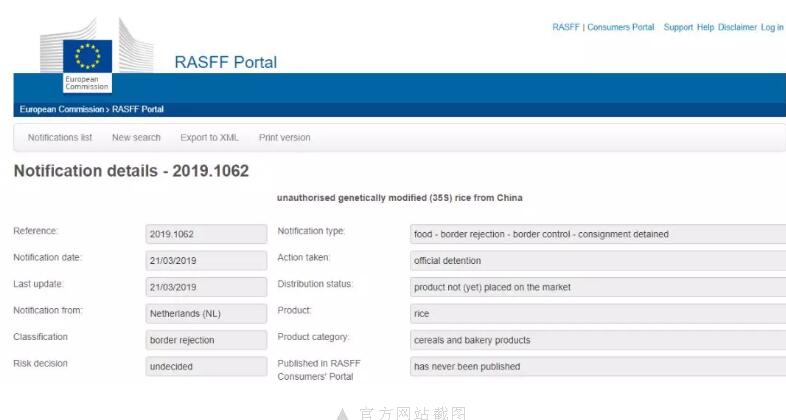
Task: Click the Reference field showing 2019.1062
Action: tap(206, 234)
